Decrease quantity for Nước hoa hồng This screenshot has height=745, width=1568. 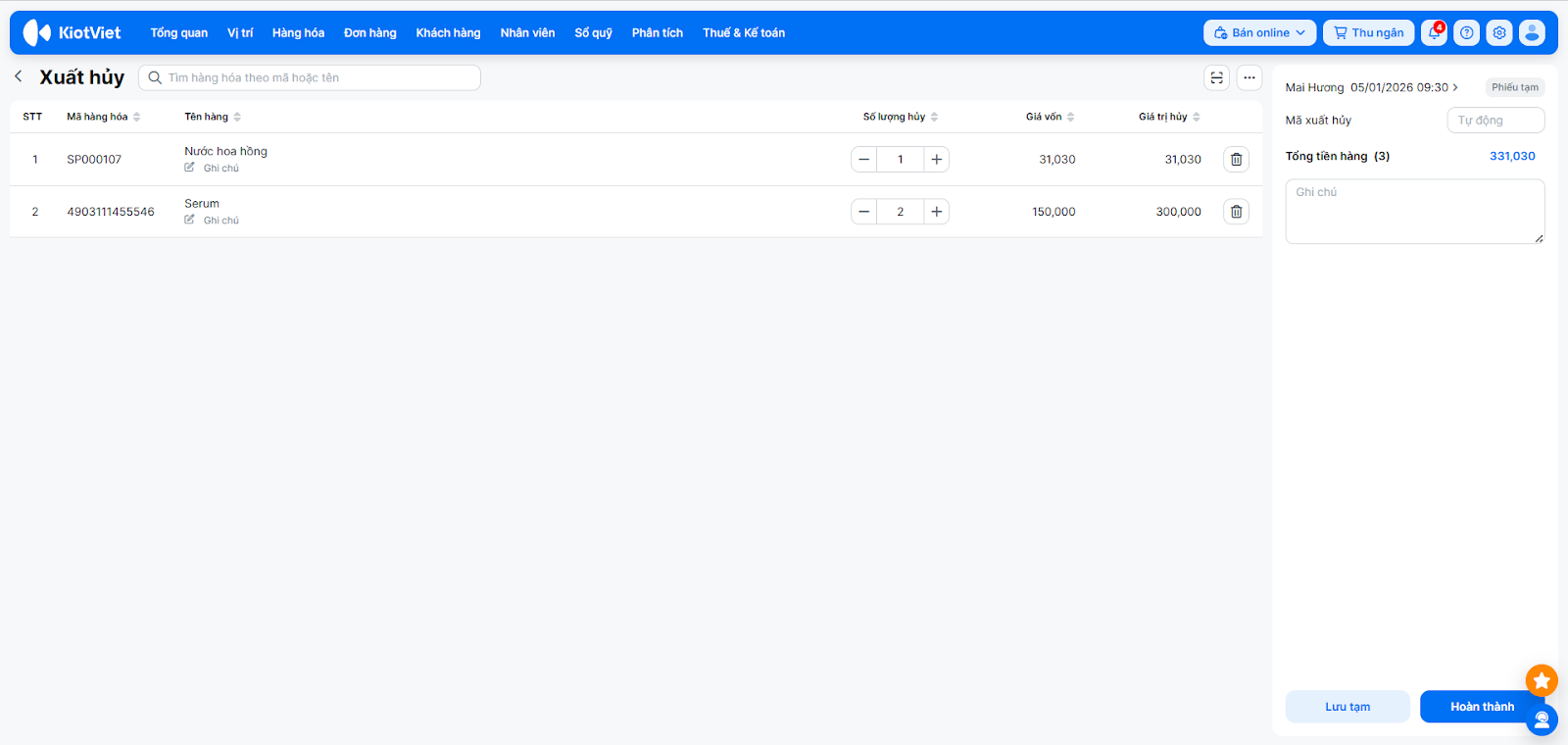pos(863,159)
